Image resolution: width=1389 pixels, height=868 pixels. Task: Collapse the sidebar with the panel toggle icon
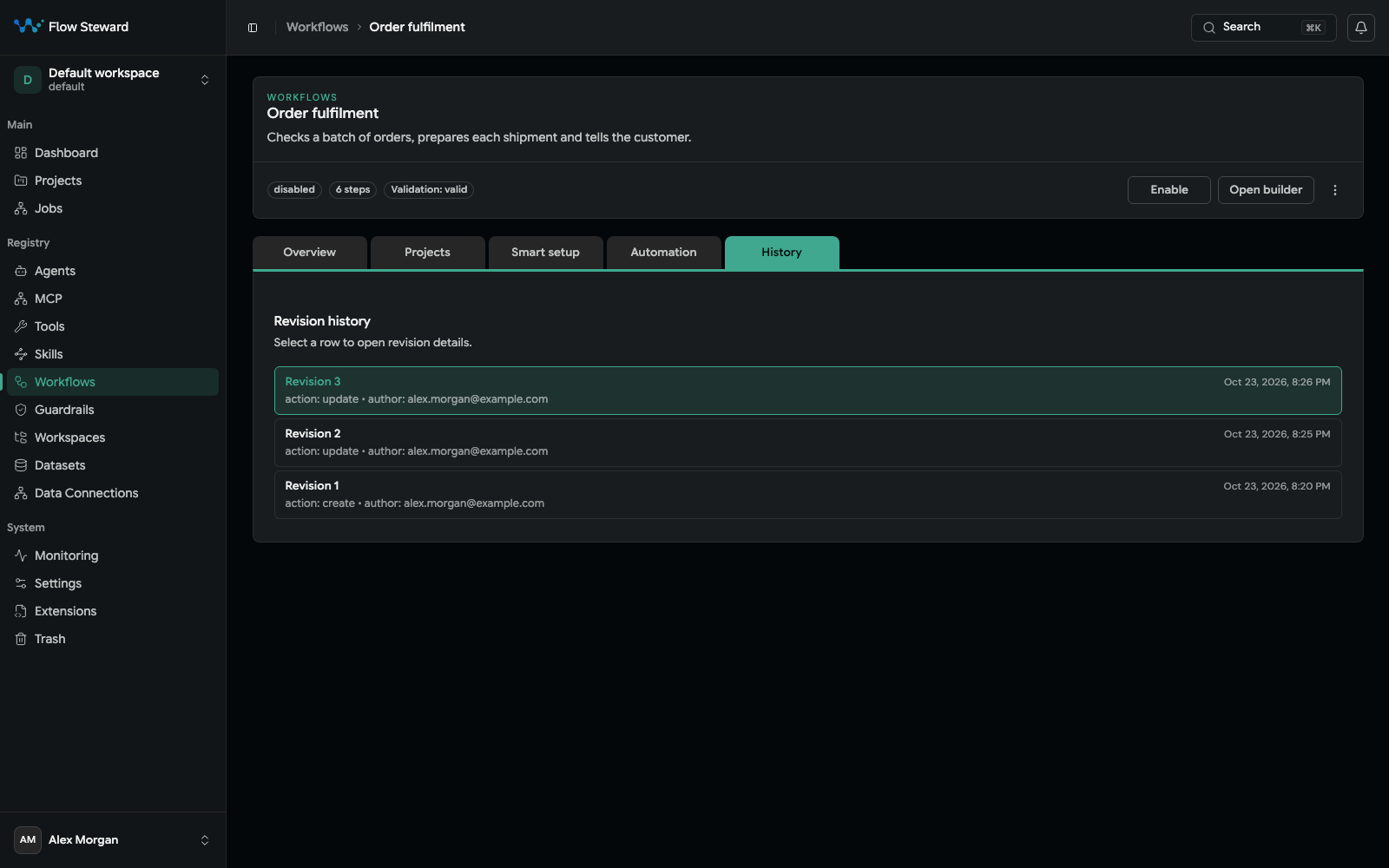(253, 28)
